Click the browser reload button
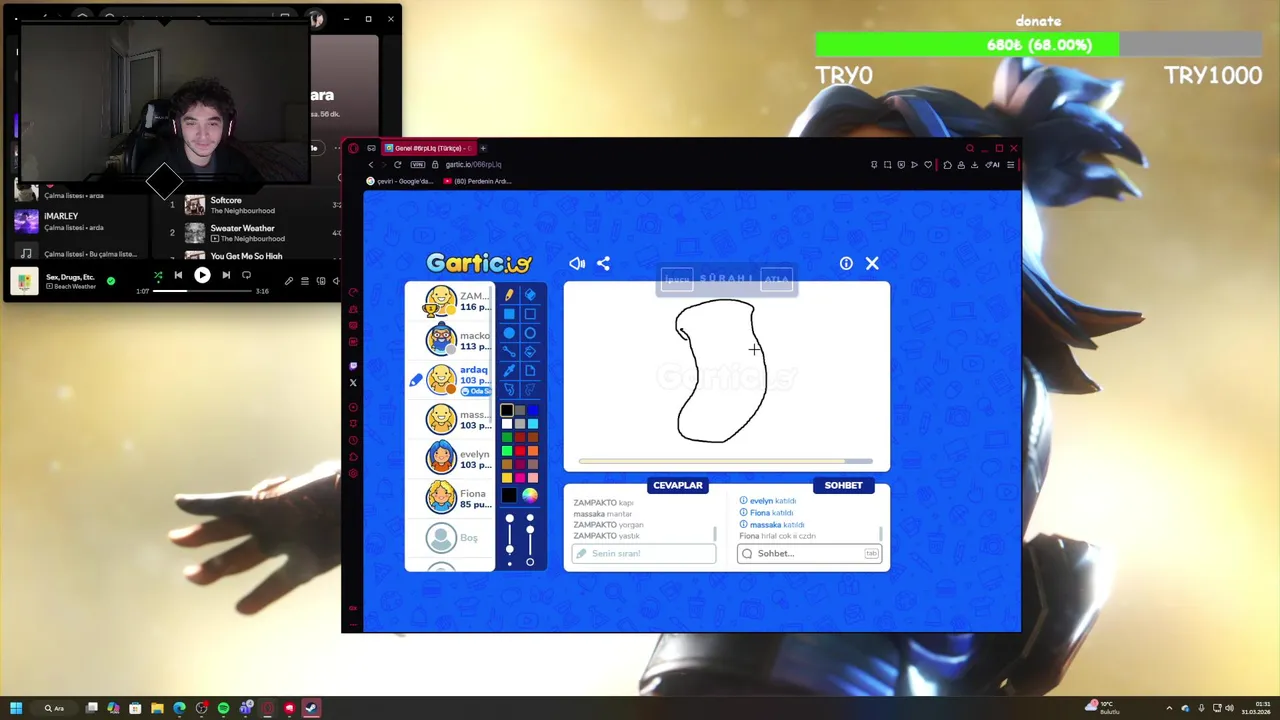1280x720 pixels. (x=397, y=164)
